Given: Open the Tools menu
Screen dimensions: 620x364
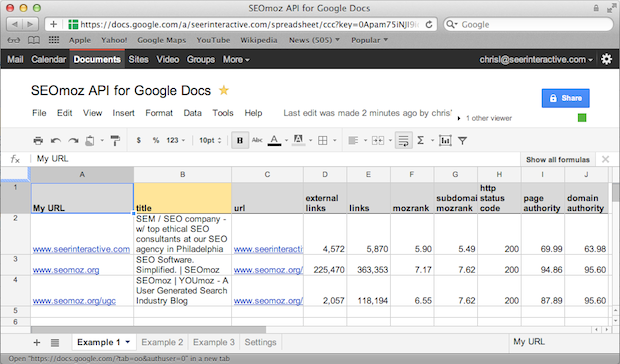Looking at the screenshot, I should click(x=223, y=113).
